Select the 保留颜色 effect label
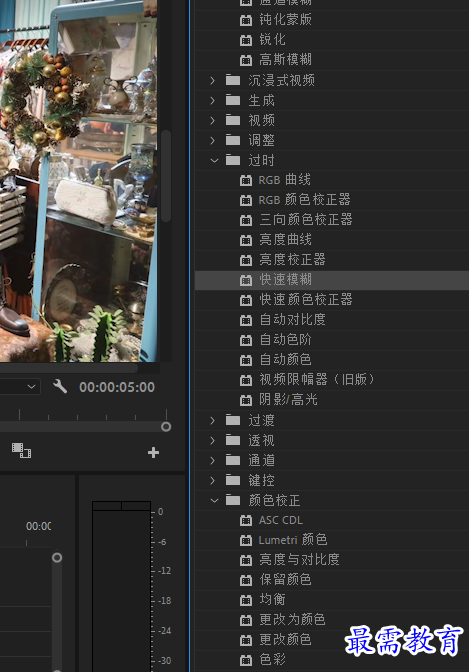The image size is (469, 672). [x=286, y=580]
